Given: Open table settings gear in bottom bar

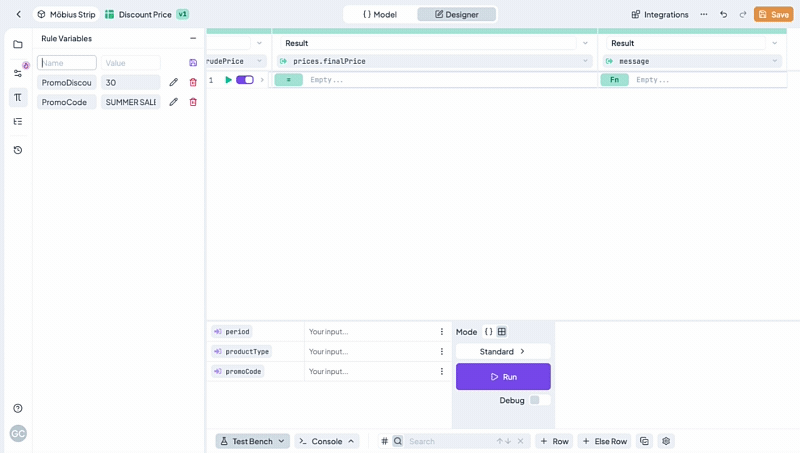Looking at the screenshot, I should [x=666, y=441].
